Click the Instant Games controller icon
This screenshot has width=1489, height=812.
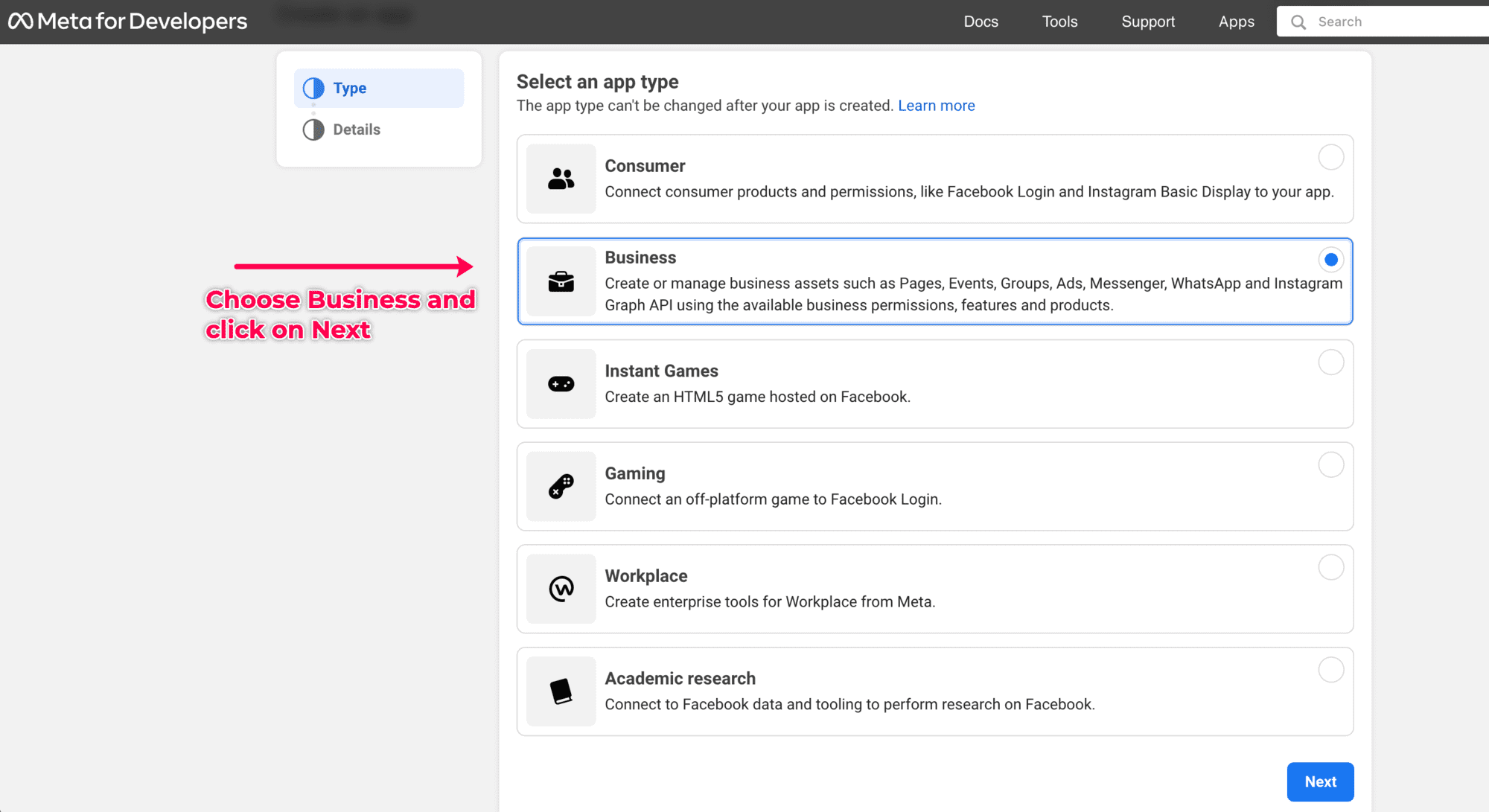click(x=561, y=384)
